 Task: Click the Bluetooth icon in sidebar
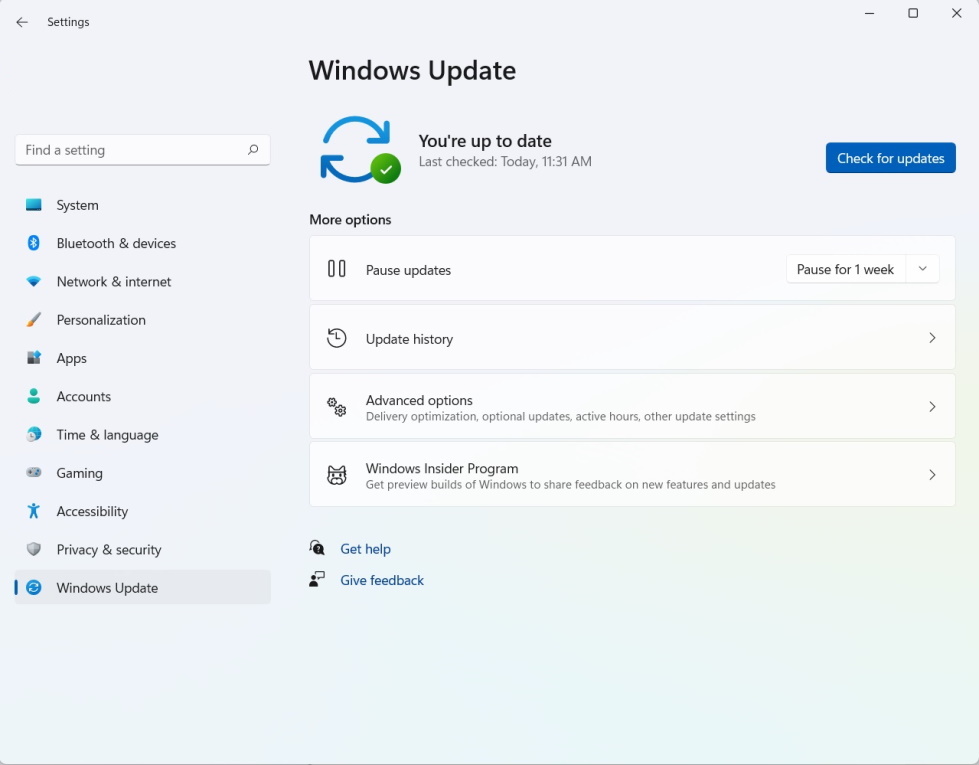coord(34,243)
